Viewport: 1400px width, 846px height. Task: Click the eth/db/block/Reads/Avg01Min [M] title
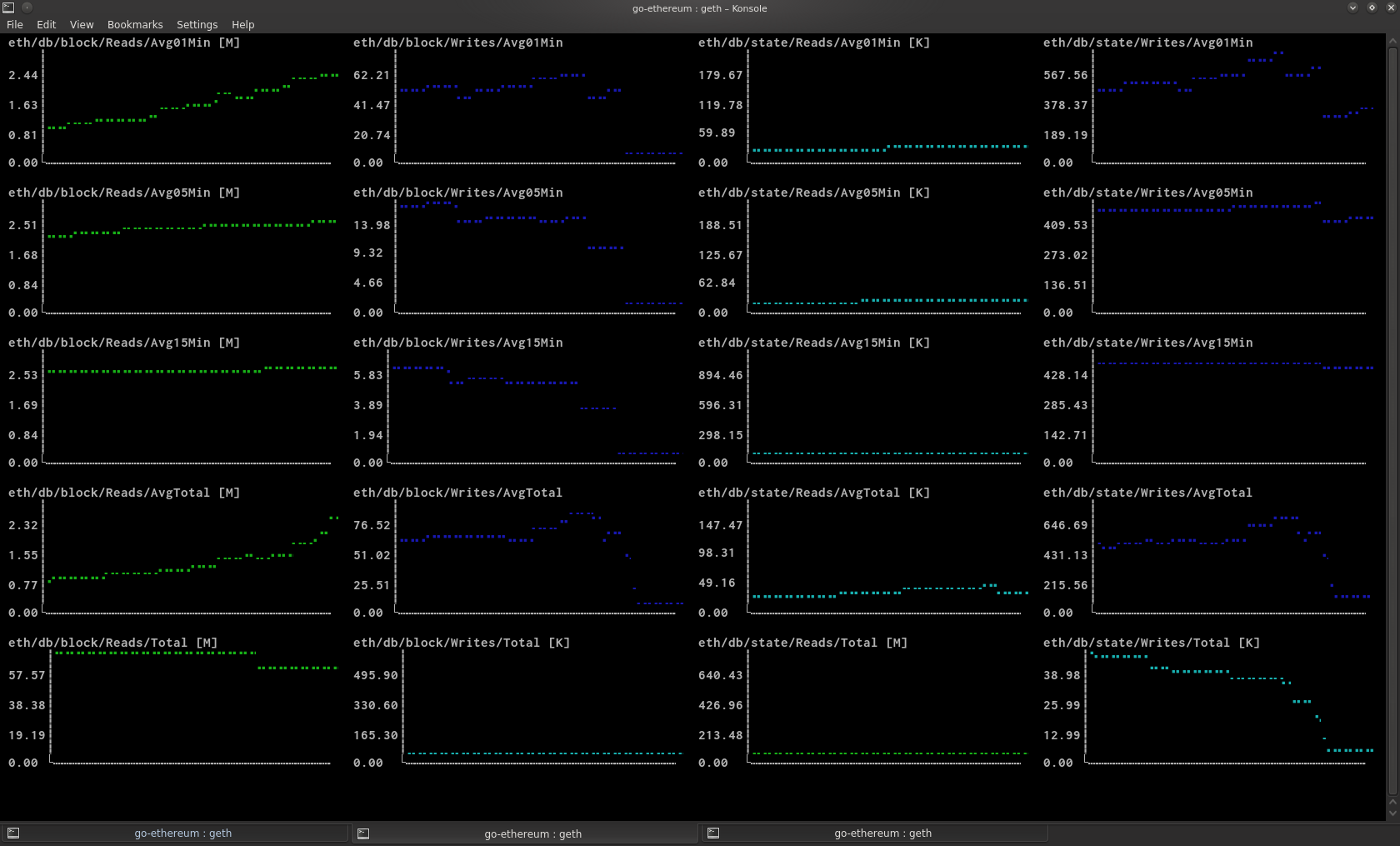[x=124, y=43]
